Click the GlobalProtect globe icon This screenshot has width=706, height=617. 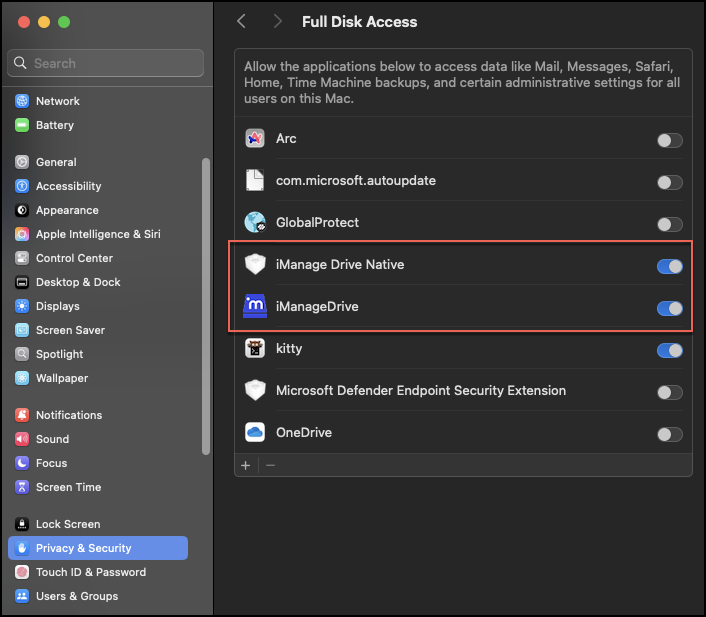click(x=255, y=223)
